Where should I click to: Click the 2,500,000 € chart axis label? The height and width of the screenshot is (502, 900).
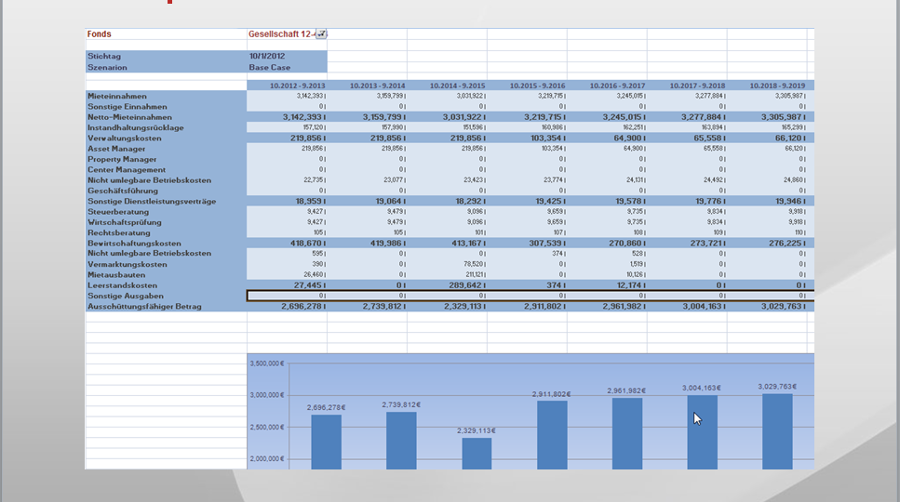(x=267, y=427)
